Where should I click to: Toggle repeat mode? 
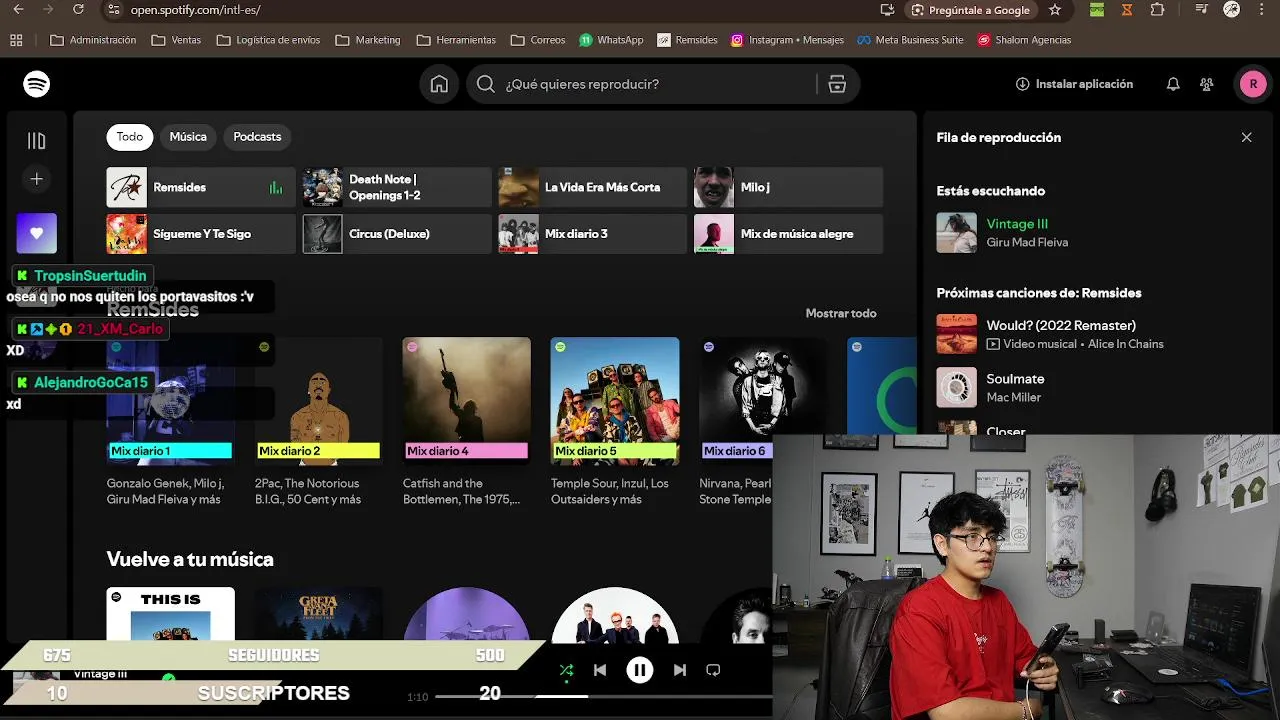click(x=713, y=670)
